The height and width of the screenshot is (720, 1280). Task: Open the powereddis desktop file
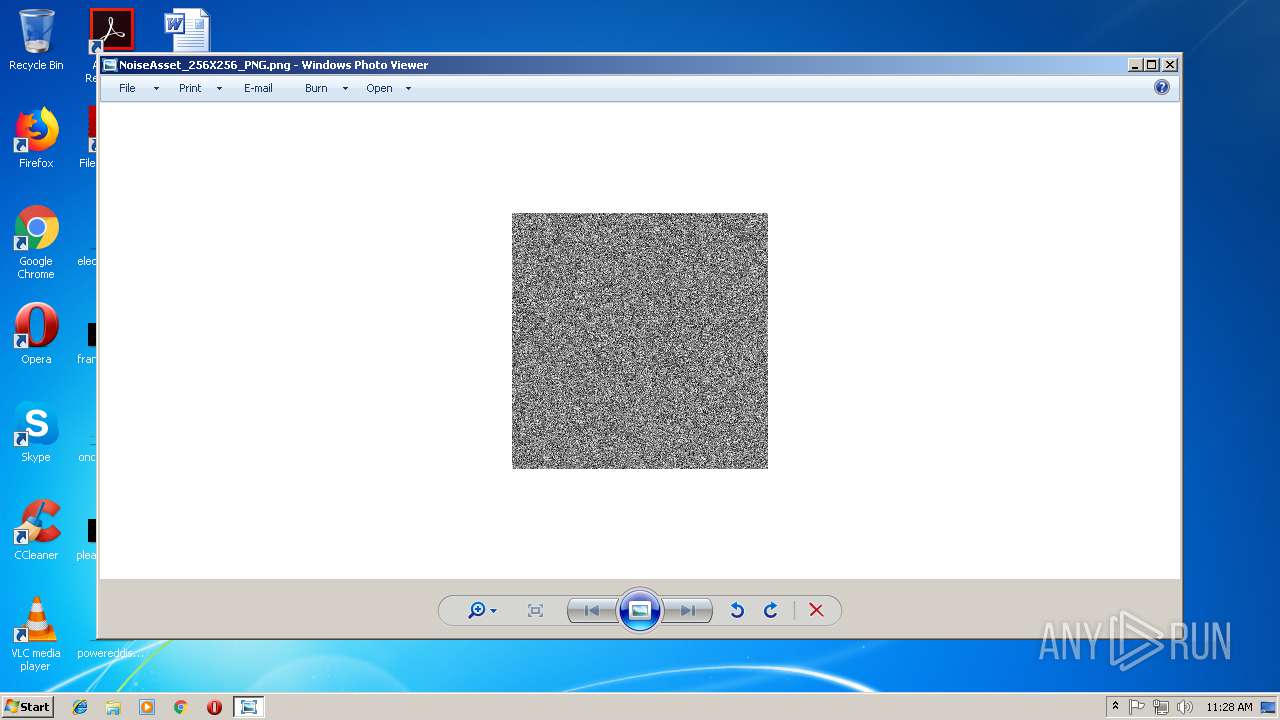(110, 652)
